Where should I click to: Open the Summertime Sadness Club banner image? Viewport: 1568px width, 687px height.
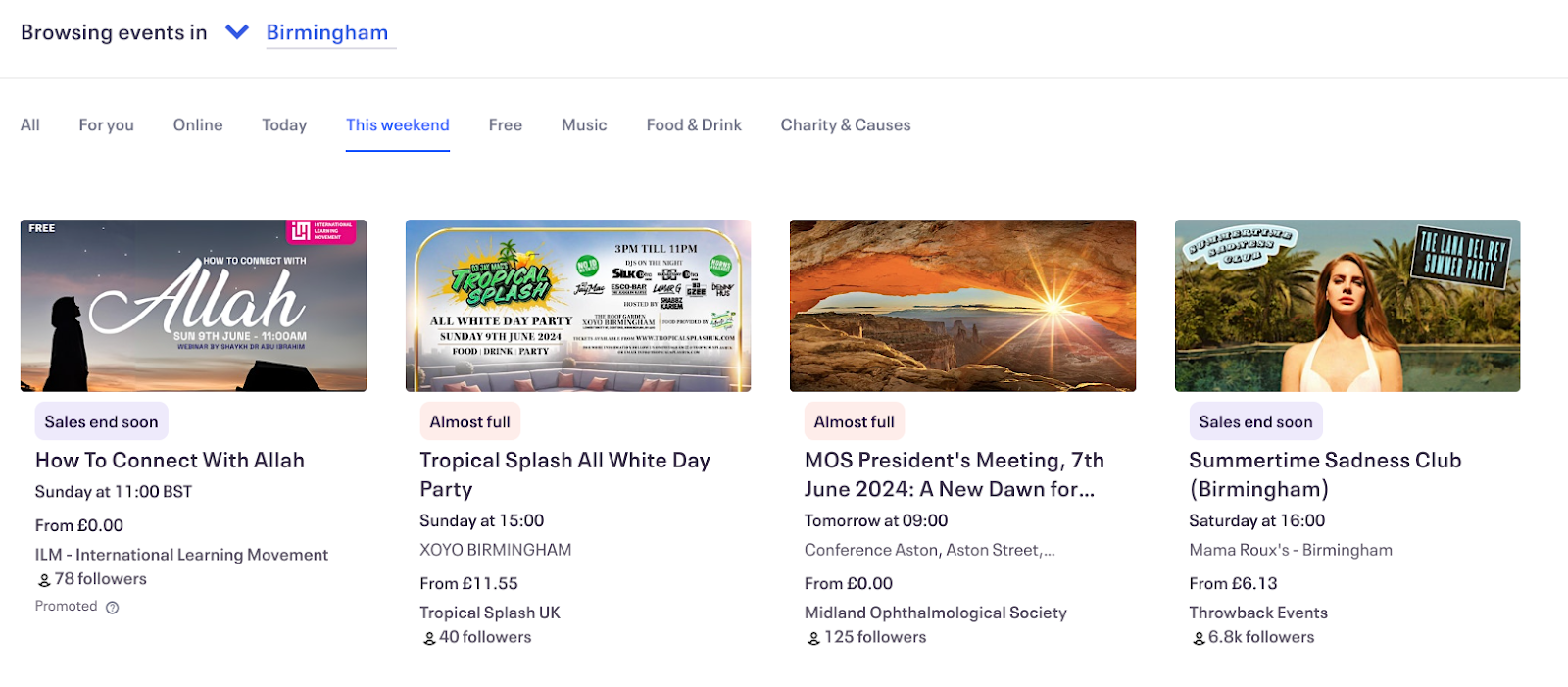[x=1347, y=306]
